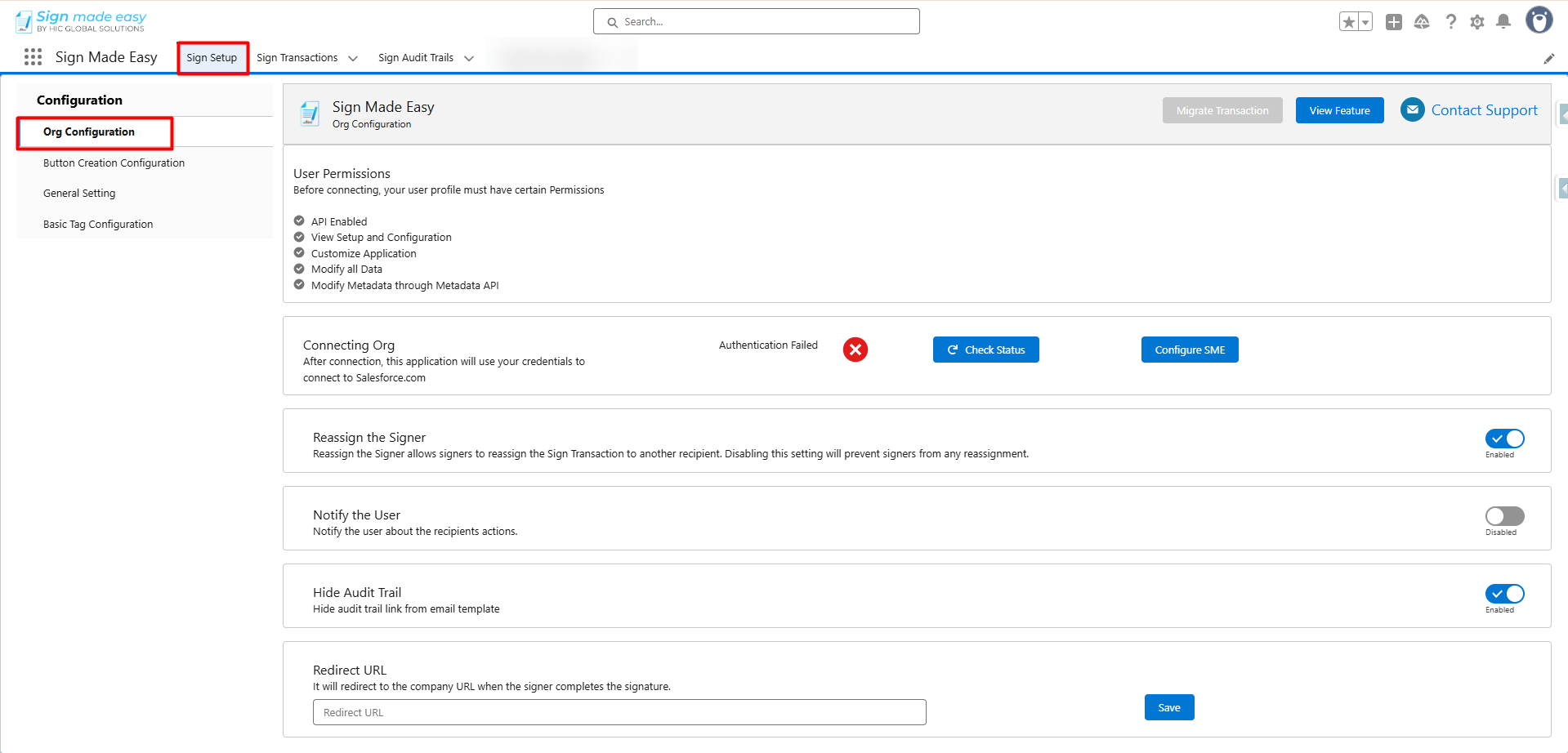This screenshot has height=753, width=1568.
Task: Open the Setup gear menu
Action: click(1477, 22)
